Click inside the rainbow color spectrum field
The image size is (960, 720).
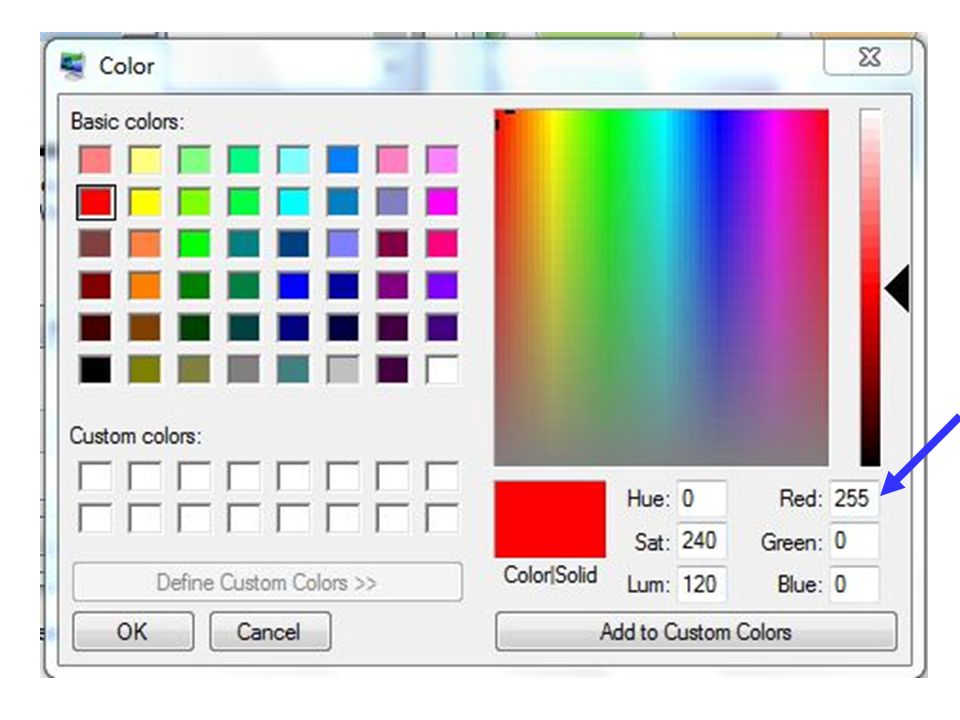pos(661,287)
